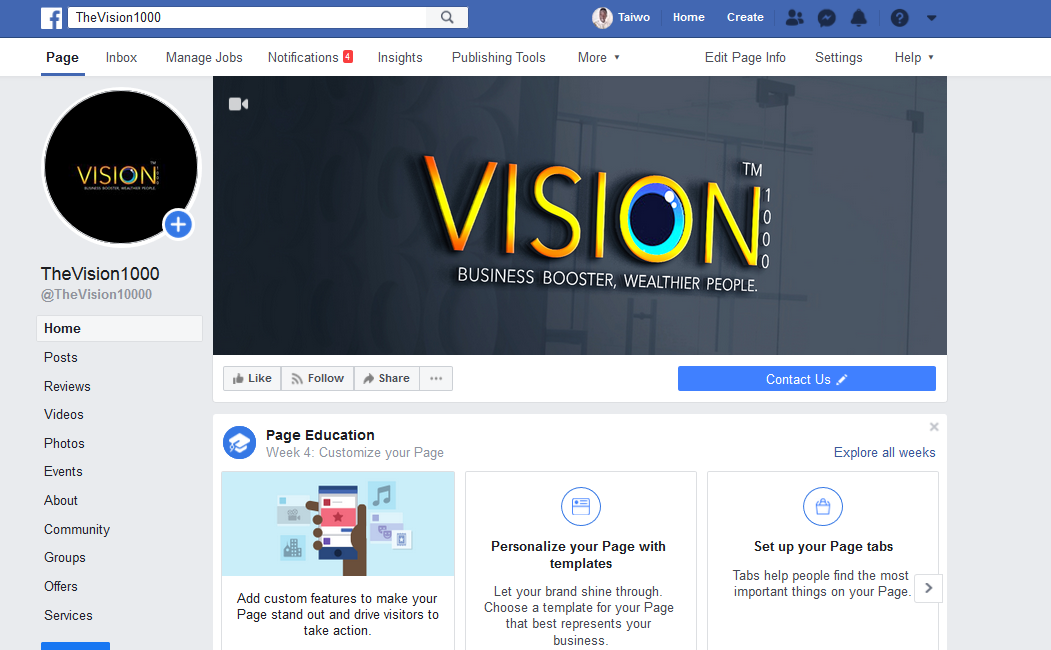Select Groups in the left sidebar
This screenshot has height=650, width=1051.
(x=64, y=557)
